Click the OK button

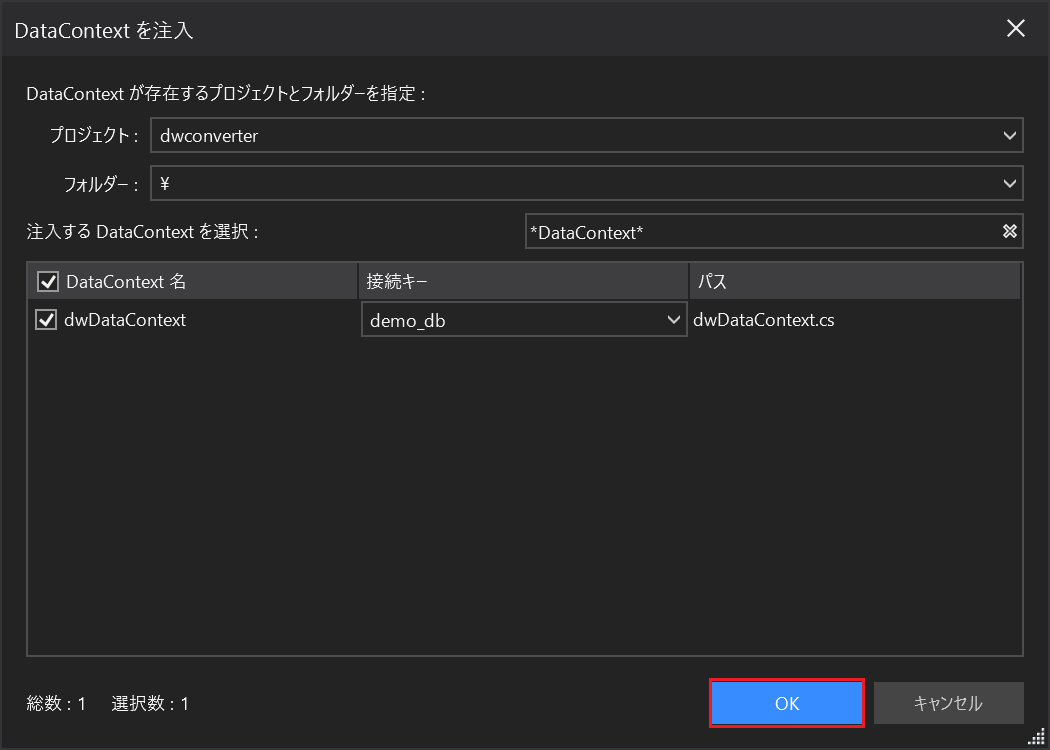pos(786,703)
